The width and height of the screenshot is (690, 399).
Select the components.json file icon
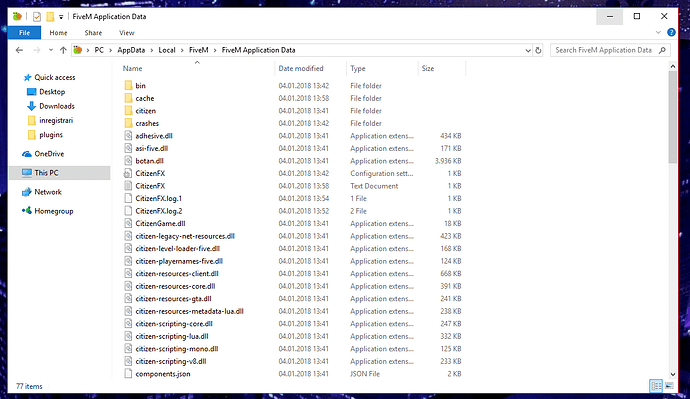coord(128,374)
